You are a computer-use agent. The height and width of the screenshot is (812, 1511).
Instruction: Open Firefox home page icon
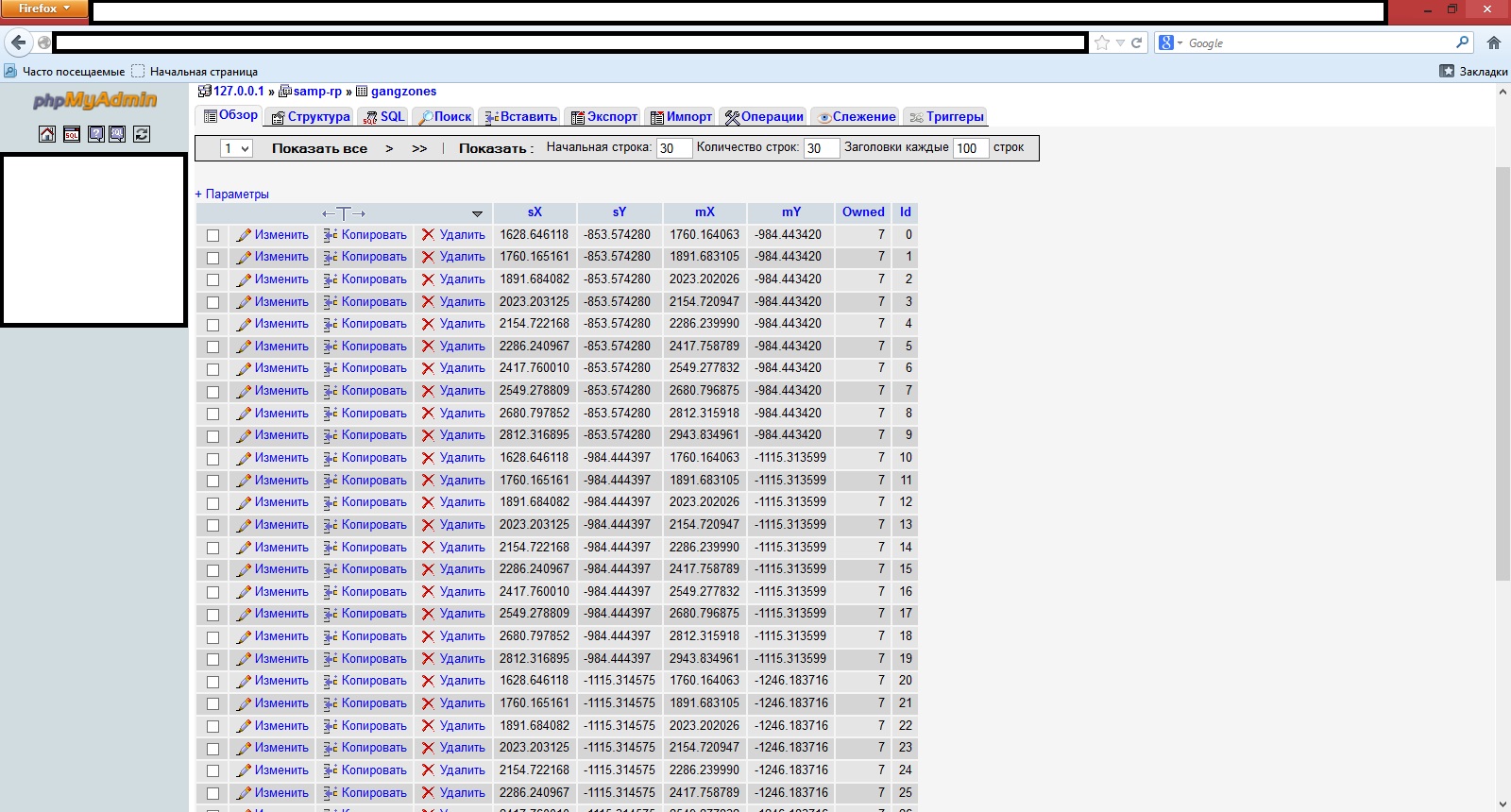(x=1494, y=42)
